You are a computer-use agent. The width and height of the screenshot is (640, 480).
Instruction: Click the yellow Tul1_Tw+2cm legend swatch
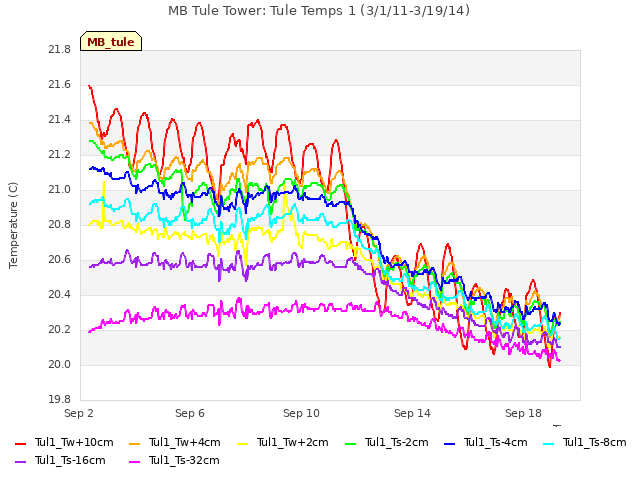tap(242, 444)
